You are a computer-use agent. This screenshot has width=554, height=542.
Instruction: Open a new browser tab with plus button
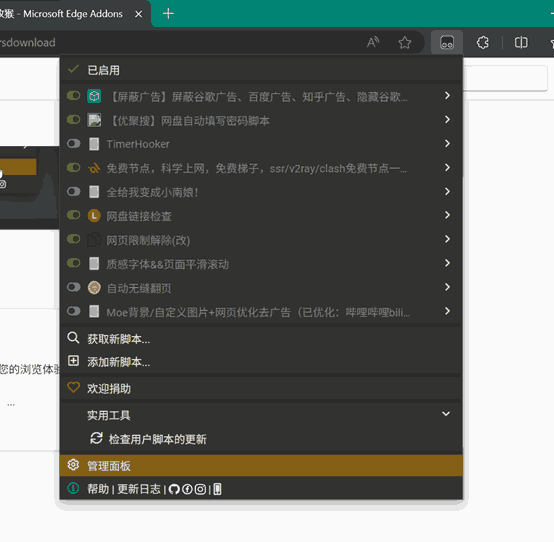click(x=168, y=14)
